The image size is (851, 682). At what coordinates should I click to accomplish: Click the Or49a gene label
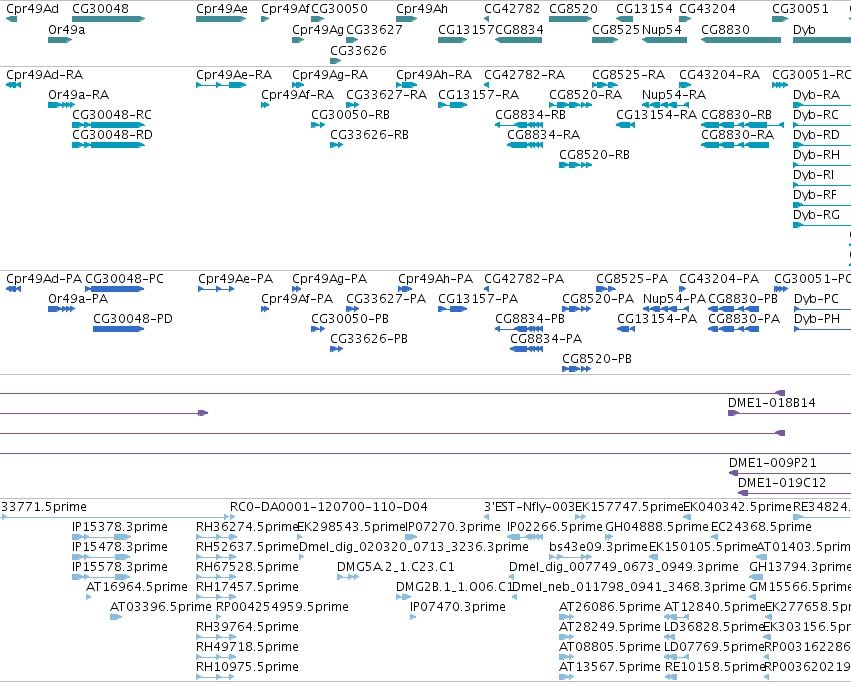pos(66,29)
